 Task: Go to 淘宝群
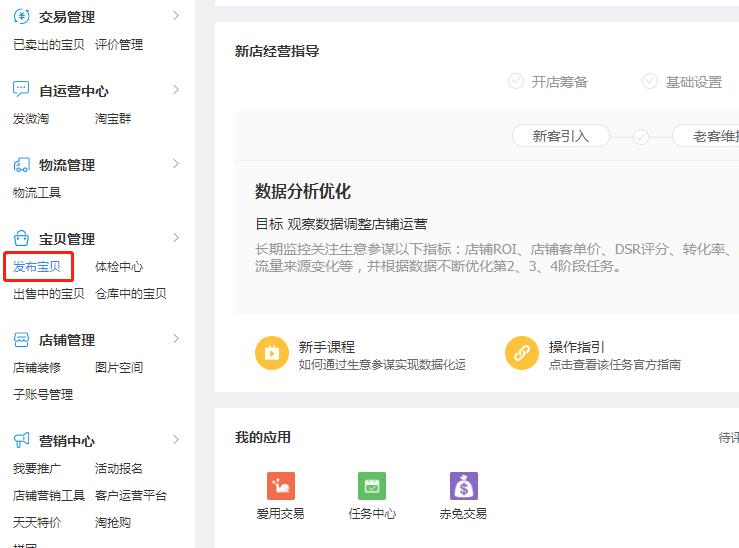[113, 118]
